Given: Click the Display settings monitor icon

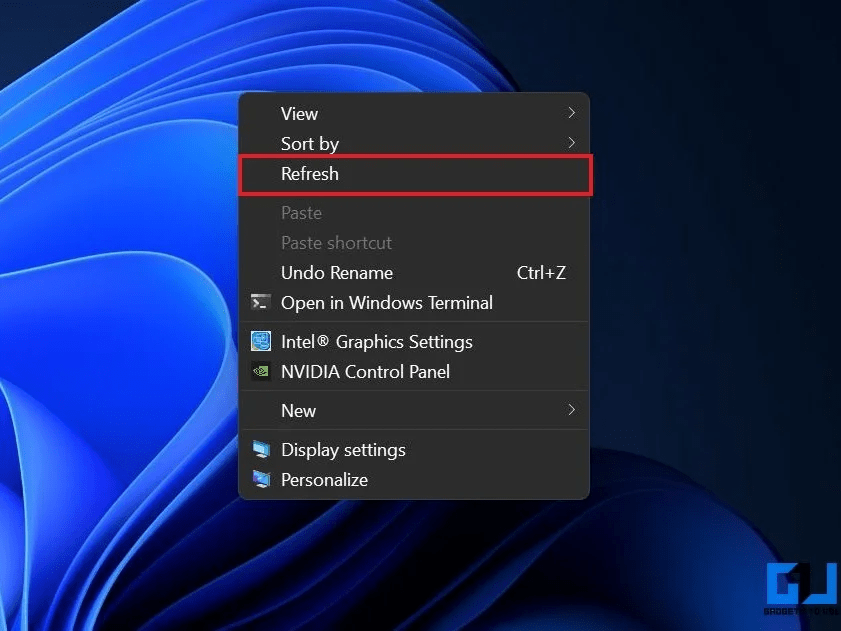Looking at the screenshot, I should pyautogui.click(x=260, y=450).
